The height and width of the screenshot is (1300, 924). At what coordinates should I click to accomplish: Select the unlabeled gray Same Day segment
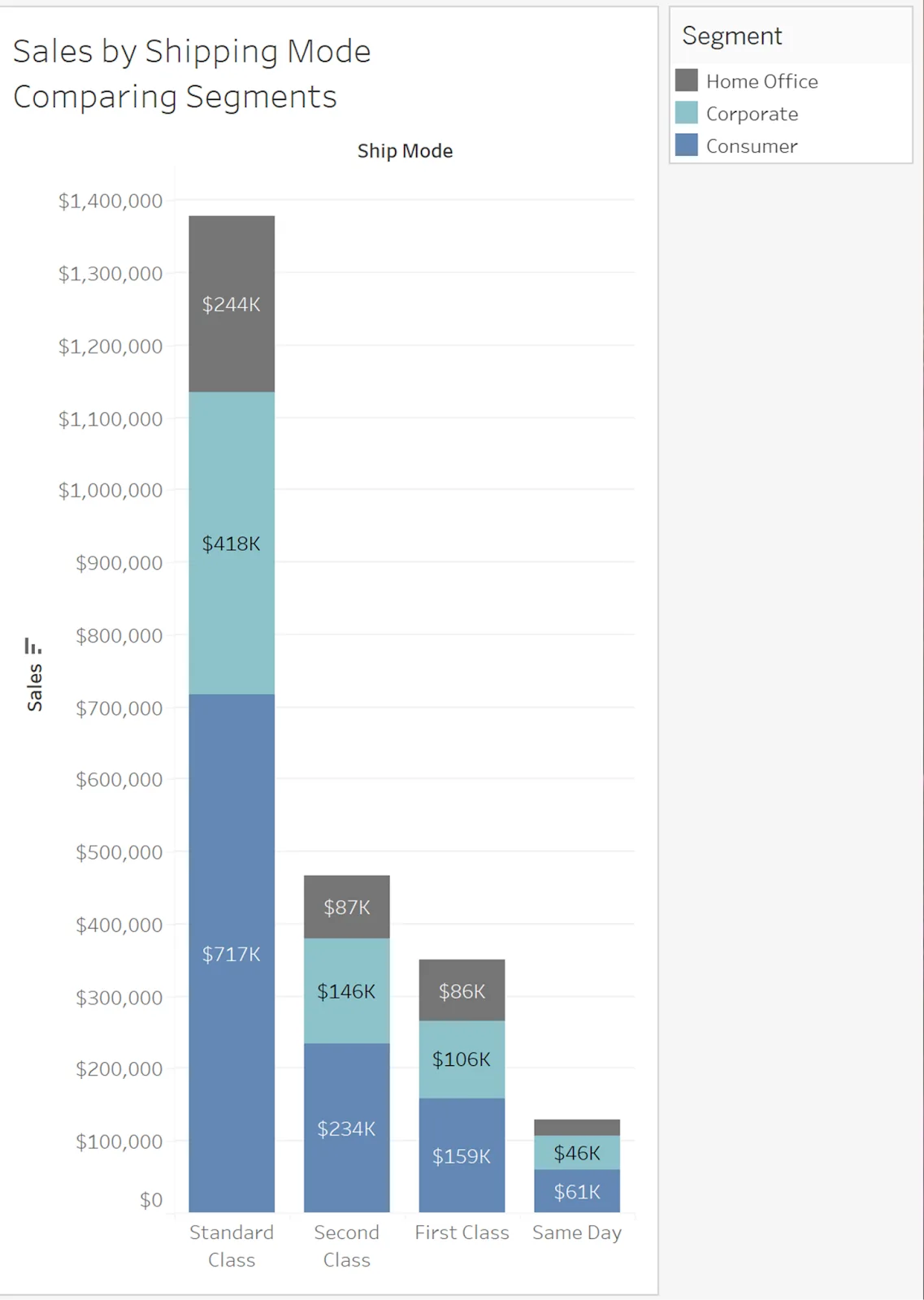click(577, 1128)
